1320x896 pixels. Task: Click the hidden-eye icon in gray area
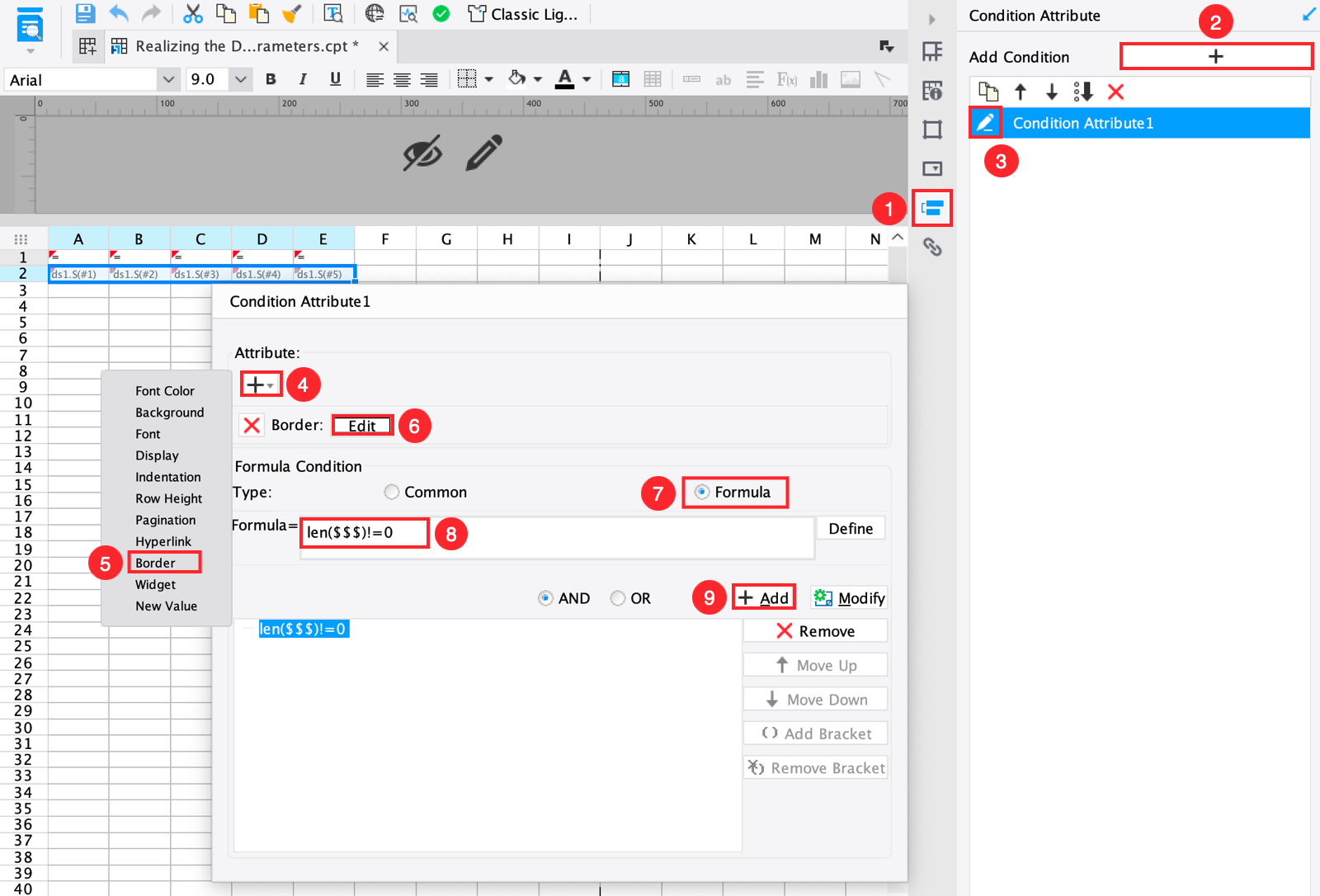(x=422, y=153)
